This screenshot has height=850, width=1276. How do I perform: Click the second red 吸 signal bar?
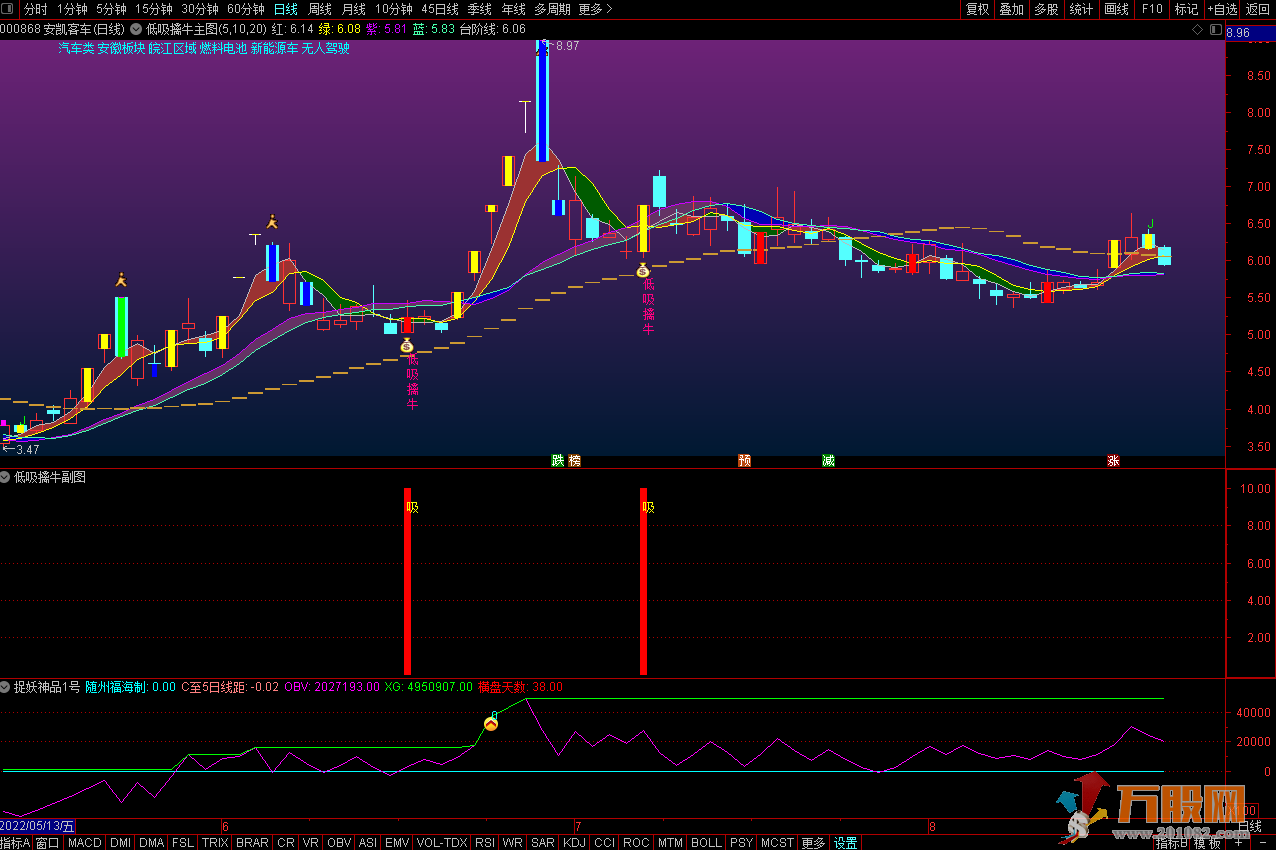pos(643,581)
